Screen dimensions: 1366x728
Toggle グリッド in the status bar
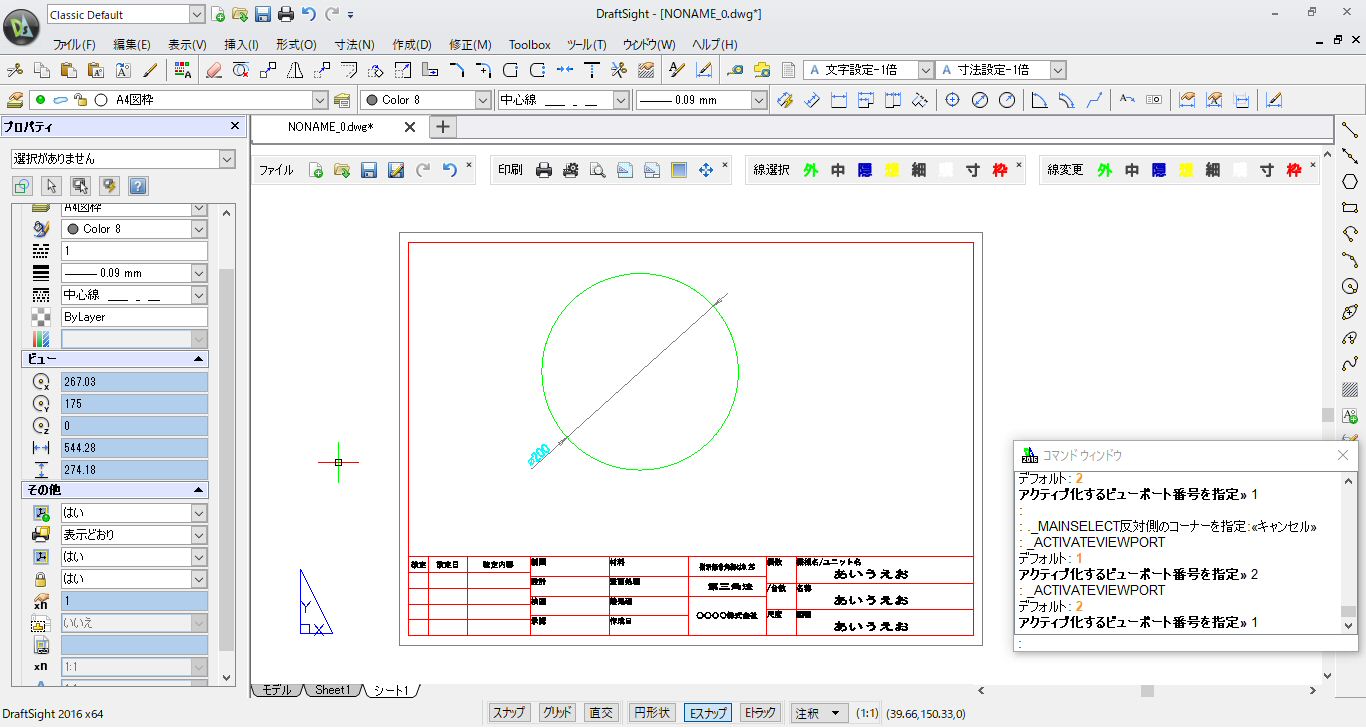pyautogui.click(x=557, y=713)
